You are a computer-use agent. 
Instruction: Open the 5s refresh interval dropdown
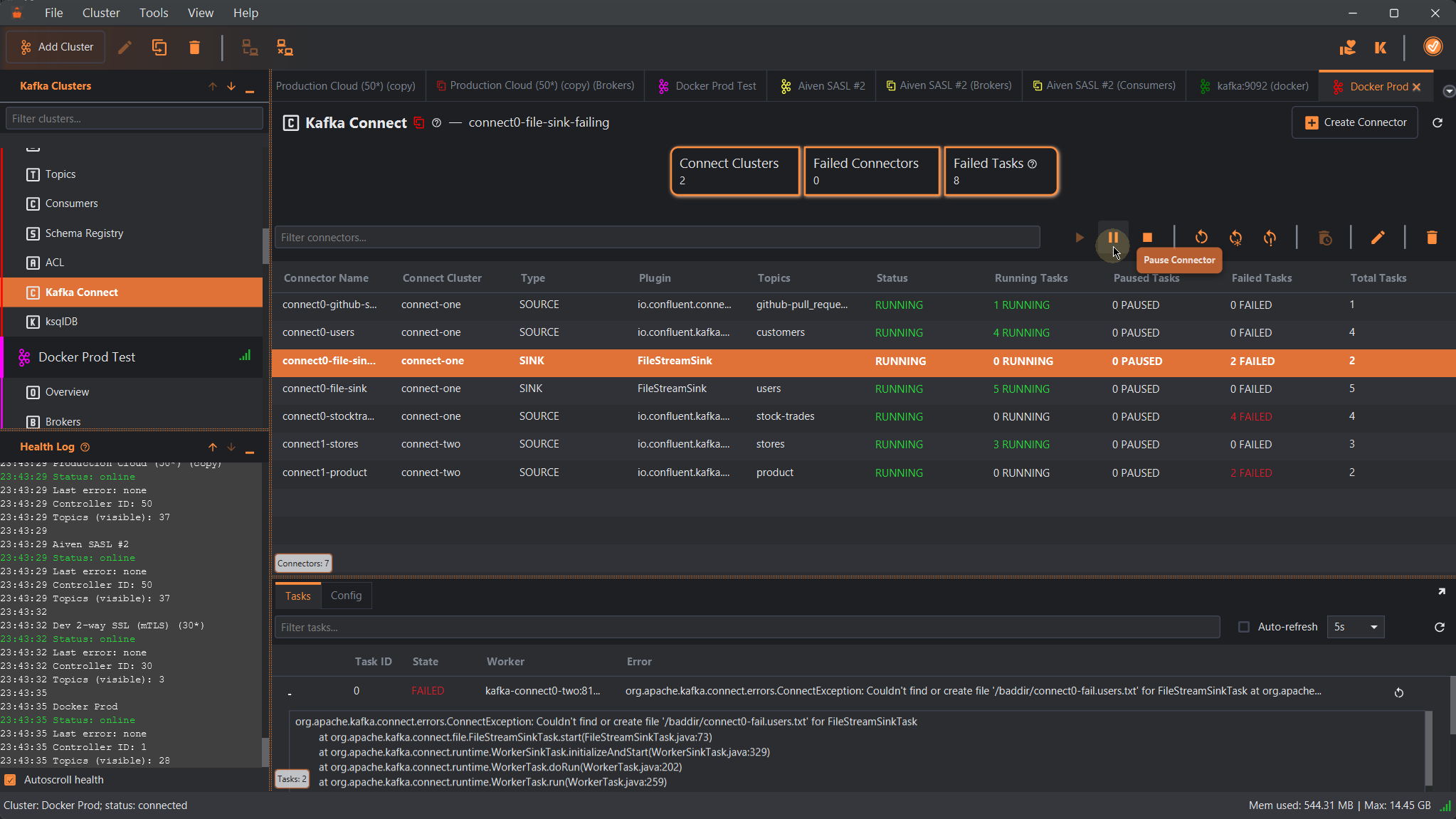pyautogui.click(x=1356, y=627)
